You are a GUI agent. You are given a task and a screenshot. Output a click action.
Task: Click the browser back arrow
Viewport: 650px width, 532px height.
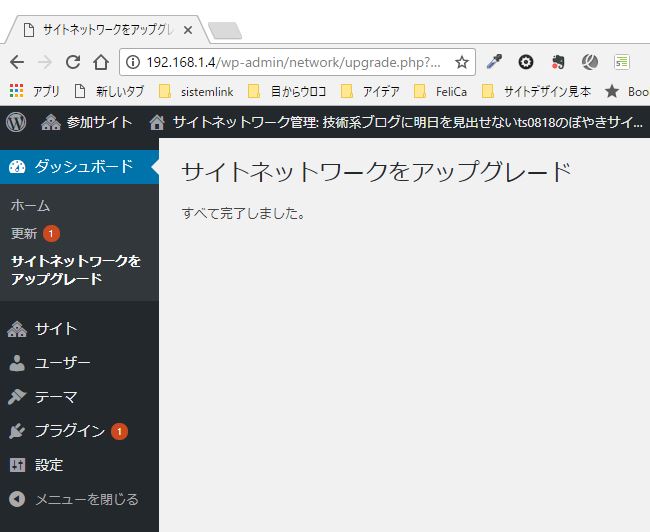pos(17,63)
